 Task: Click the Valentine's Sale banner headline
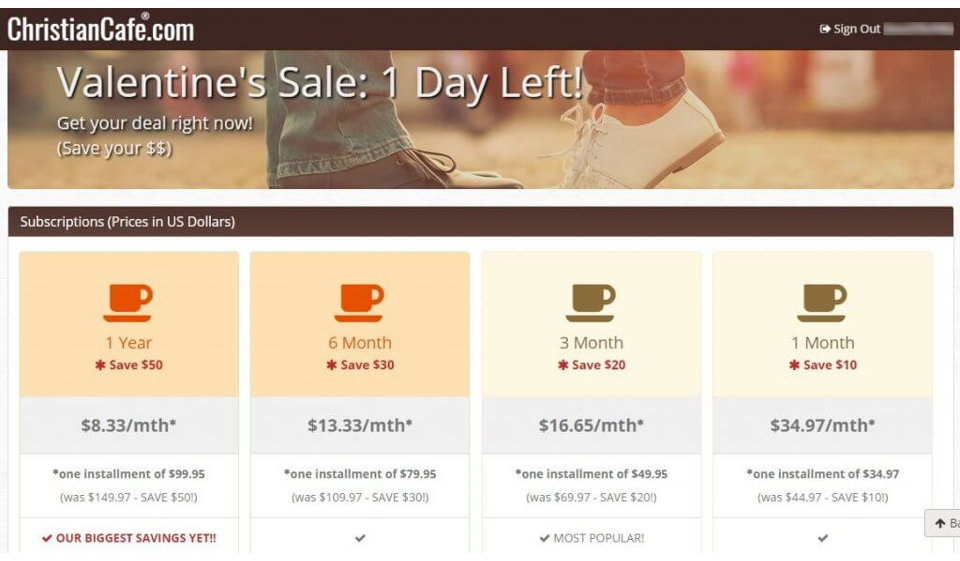point(320,84)
